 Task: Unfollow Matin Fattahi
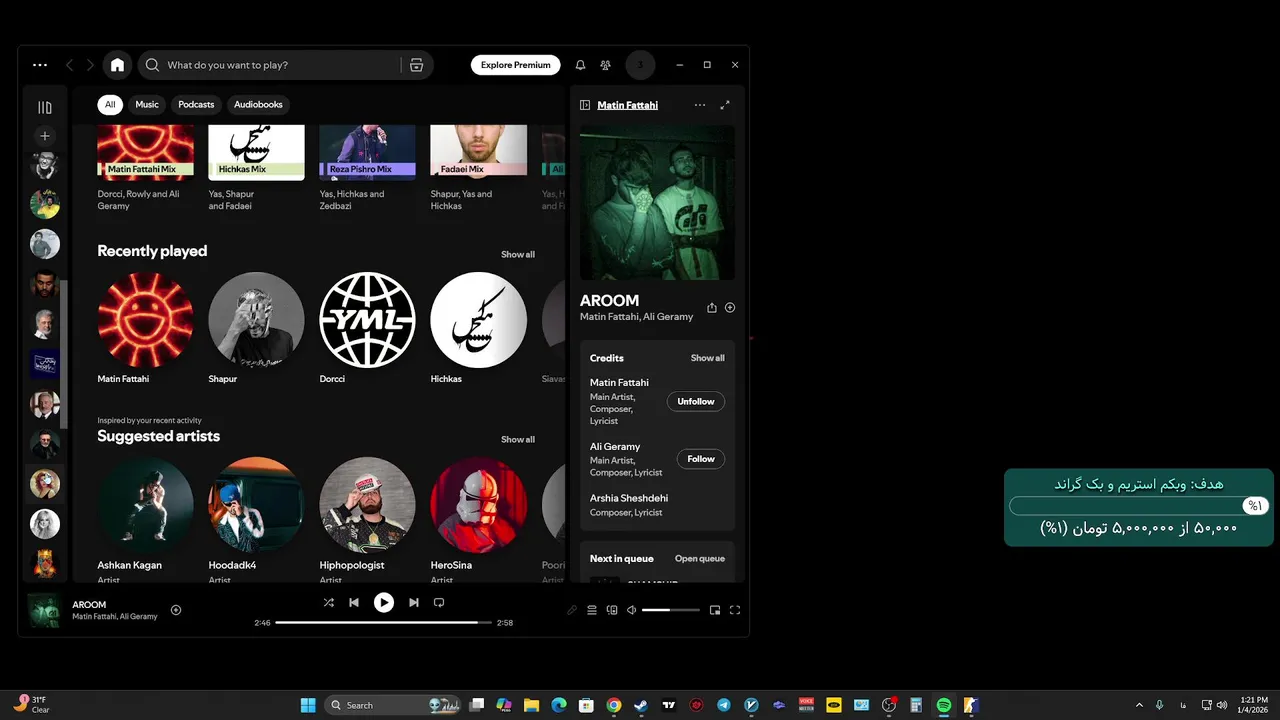696,401
